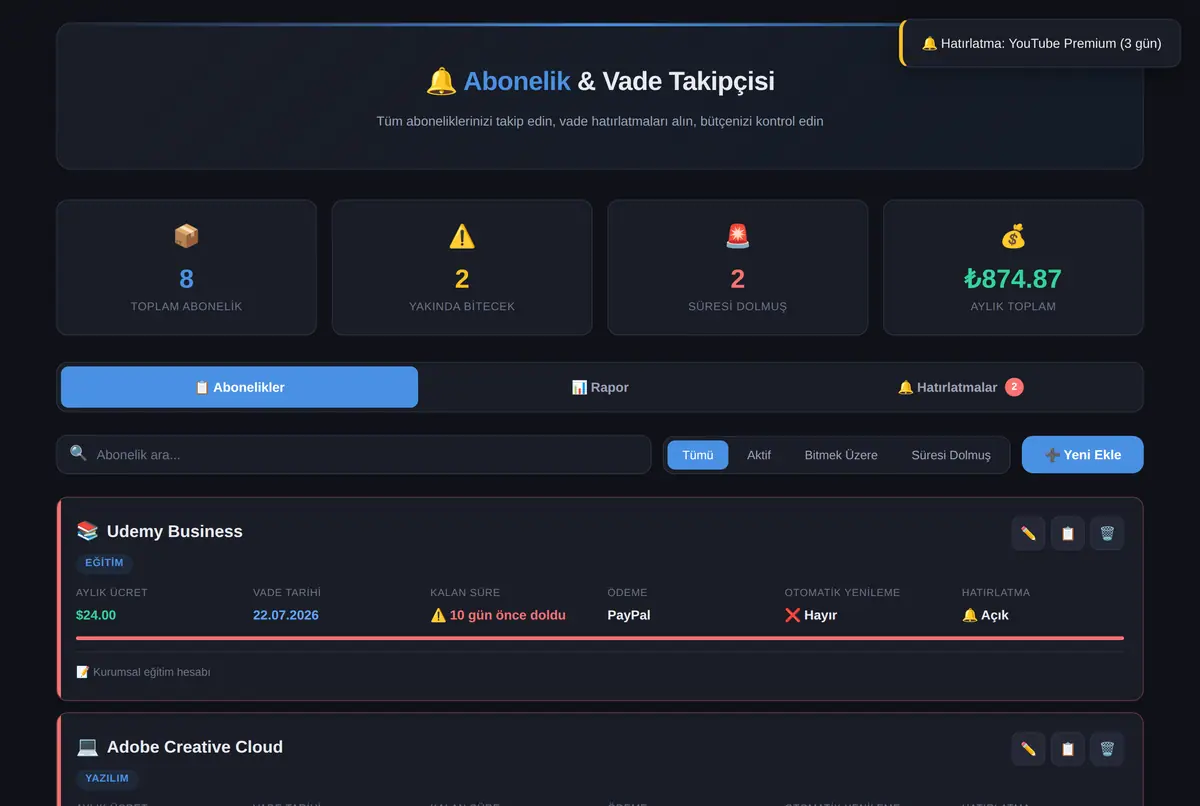Image resolution: width=1200 pixels, height=806 pixels.
Task: Click the Udemy Business title
Action: click(x=175, y=531)
